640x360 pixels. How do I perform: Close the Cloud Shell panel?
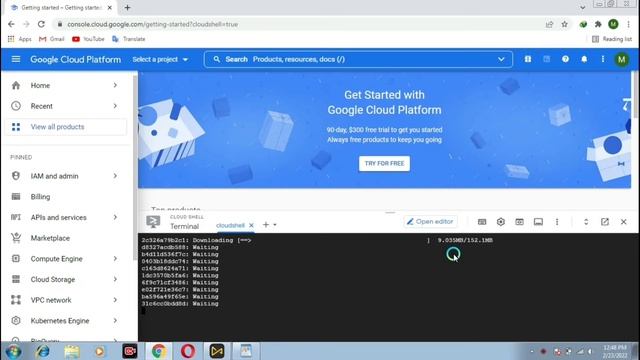pyautogui.click(x=624, y=222)
